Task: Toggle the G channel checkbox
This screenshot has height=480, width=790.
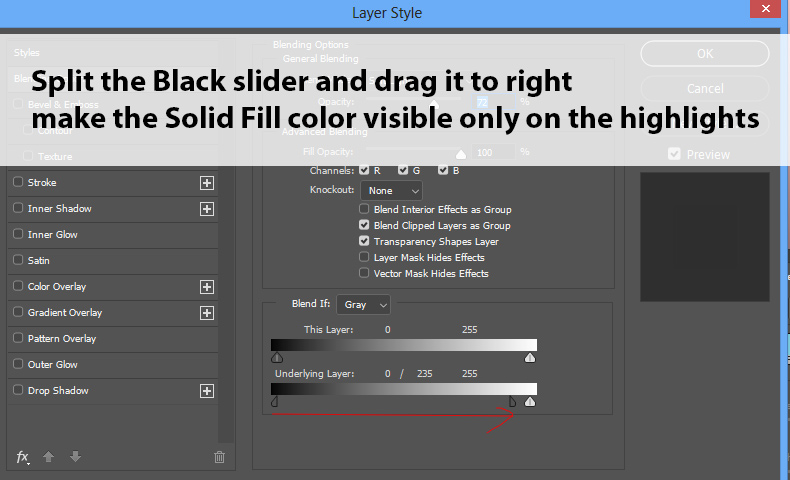Action: pos(403,170)
